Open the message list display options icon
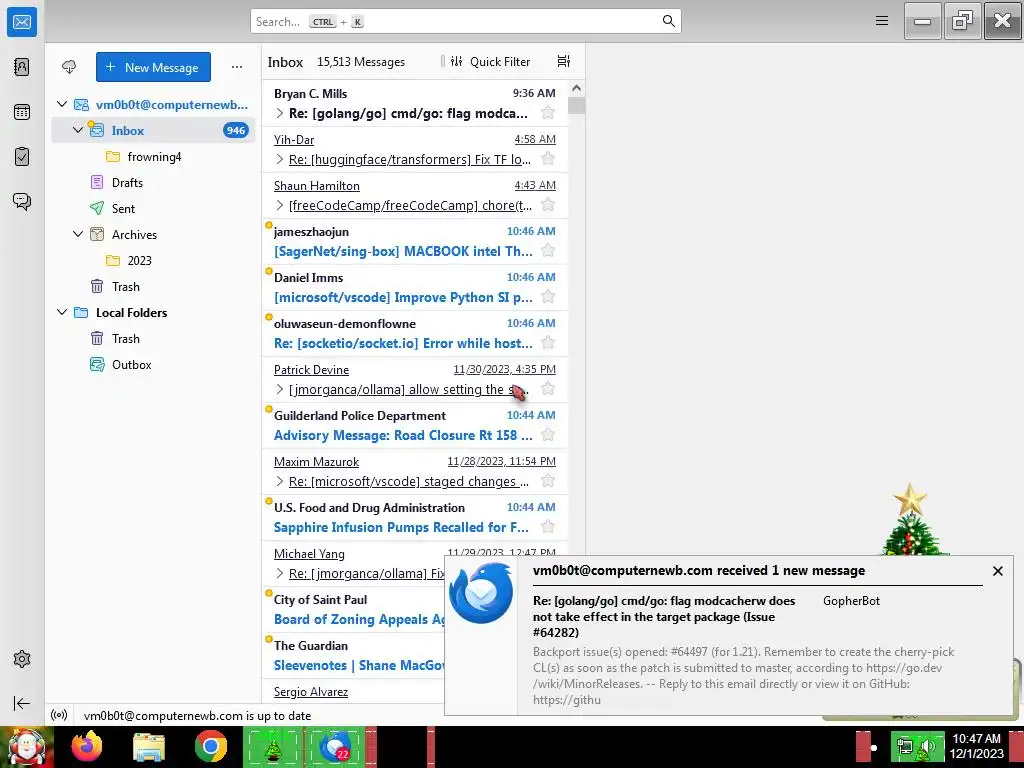The height and width of the screenshot is (768, 1024). [564, 61]
